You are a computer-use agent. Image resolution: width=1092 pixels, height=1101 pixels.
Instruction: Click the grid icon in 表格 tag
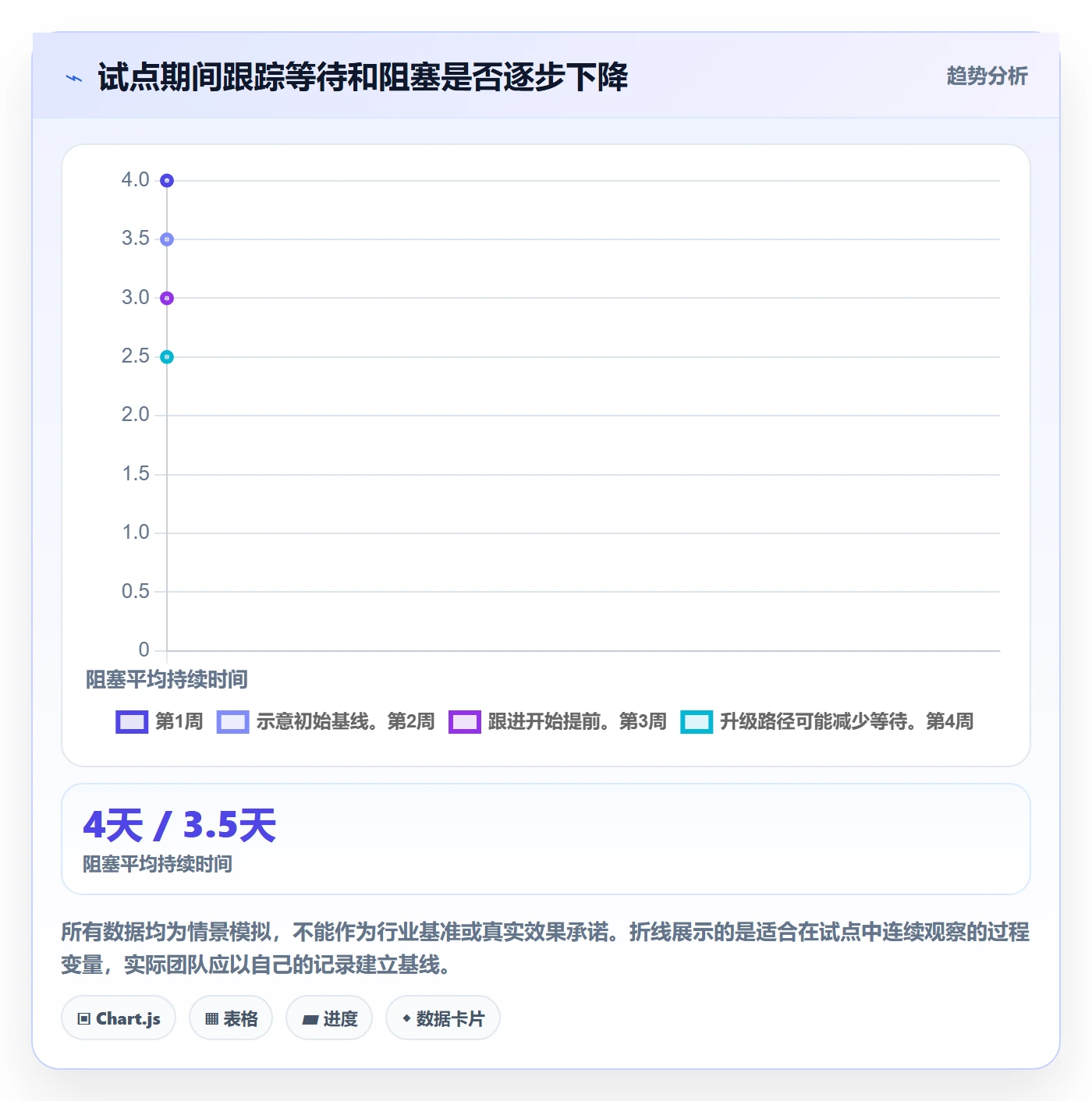click(211, 1019)
